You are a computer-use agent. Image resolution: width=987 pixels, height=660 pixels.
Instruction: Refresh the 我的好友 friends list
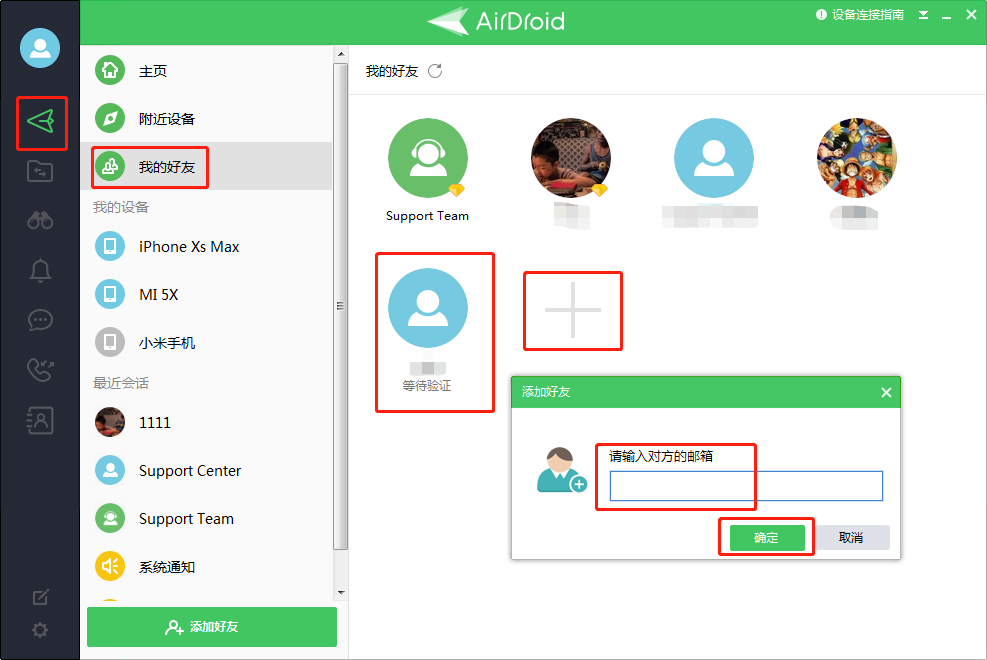click(435, 71)
